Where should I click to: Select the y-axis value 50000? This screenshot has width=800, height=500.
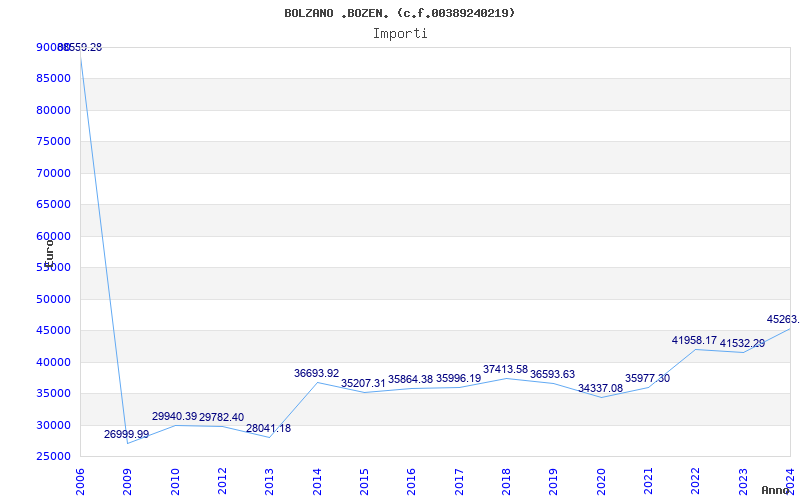pyautogui.click(x=54, y=299)
